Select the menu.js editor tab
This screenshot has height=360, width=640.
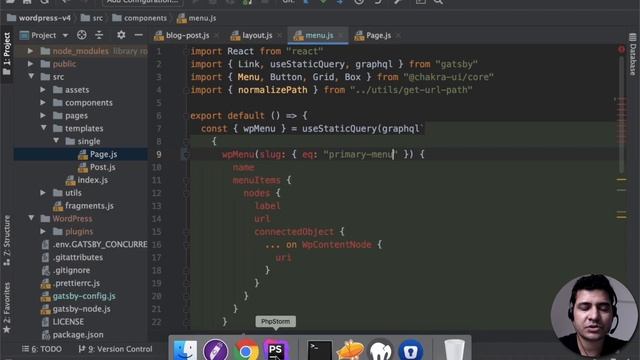click(319, 36)
